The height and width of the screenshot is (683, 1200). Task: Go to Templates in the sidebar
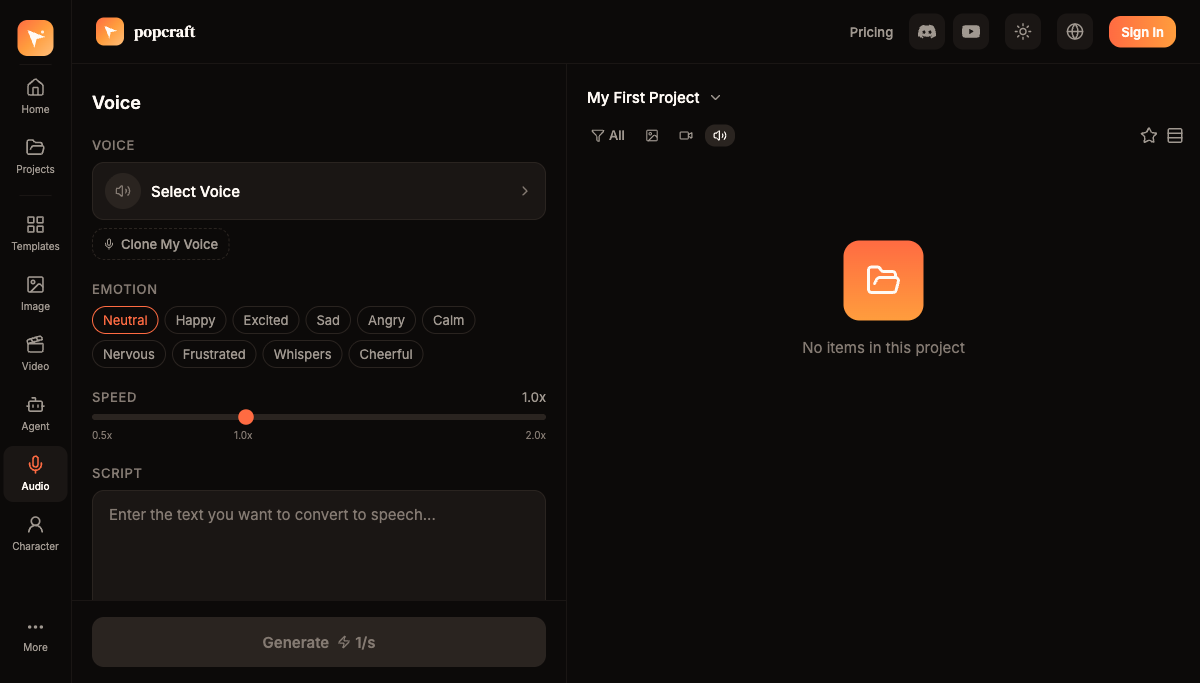tap(35, 233)
